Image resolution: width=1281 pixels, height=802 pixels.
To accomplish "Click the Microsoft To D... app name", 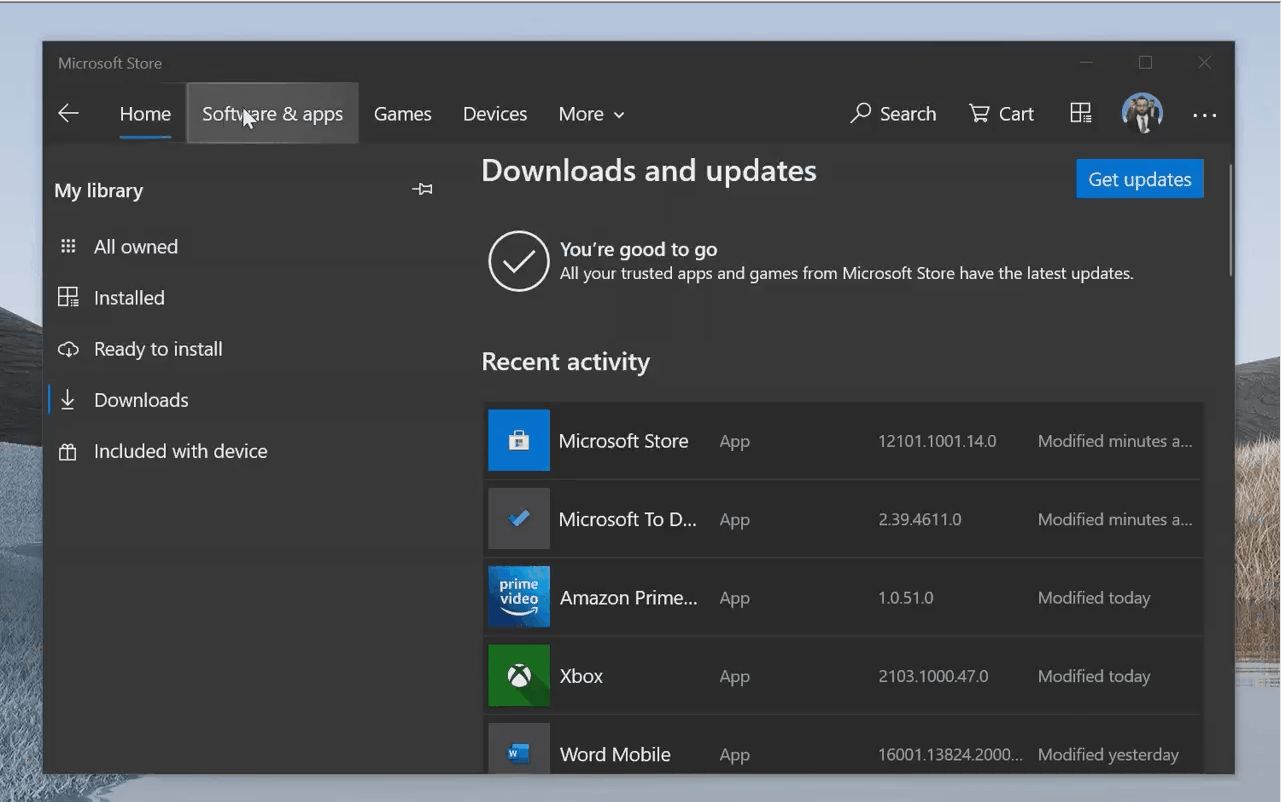I will 628,519.
